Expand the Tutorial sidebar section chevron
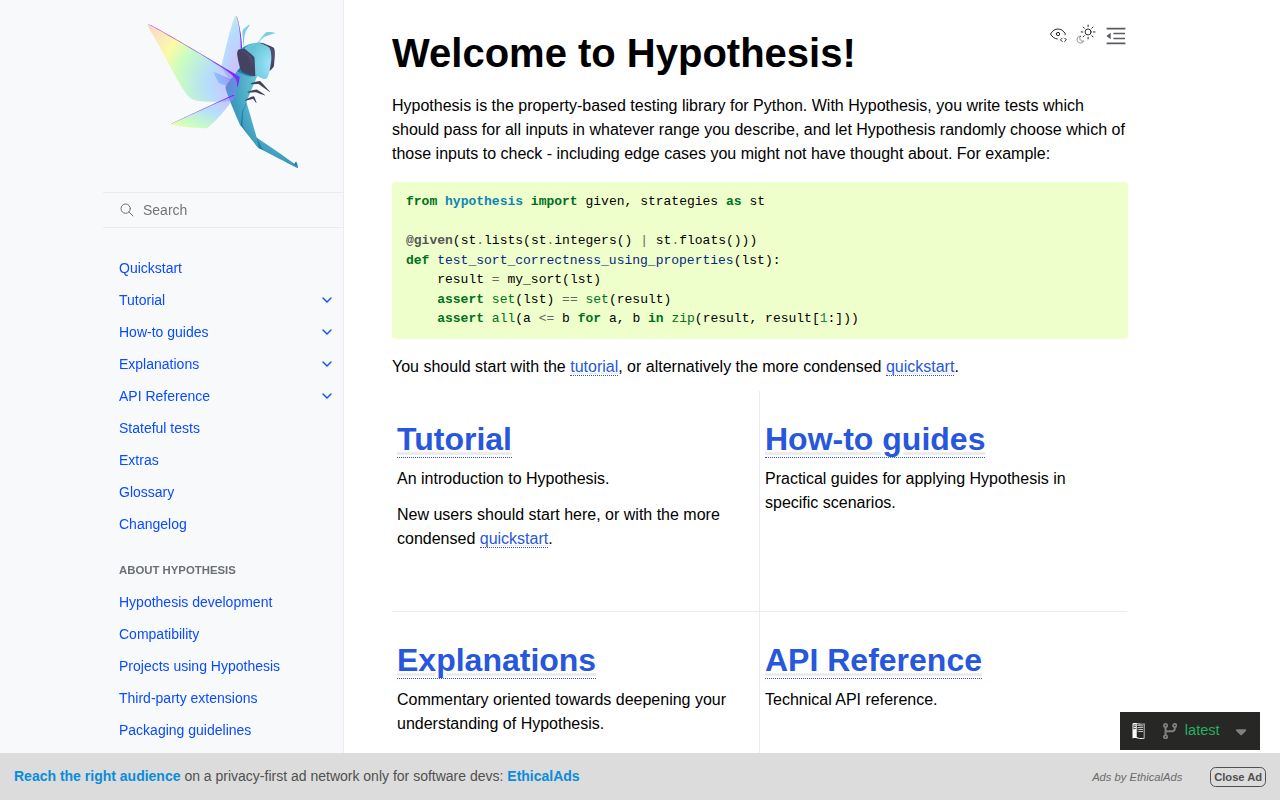This screenshot has height=800, width=1280. point(327,300)
